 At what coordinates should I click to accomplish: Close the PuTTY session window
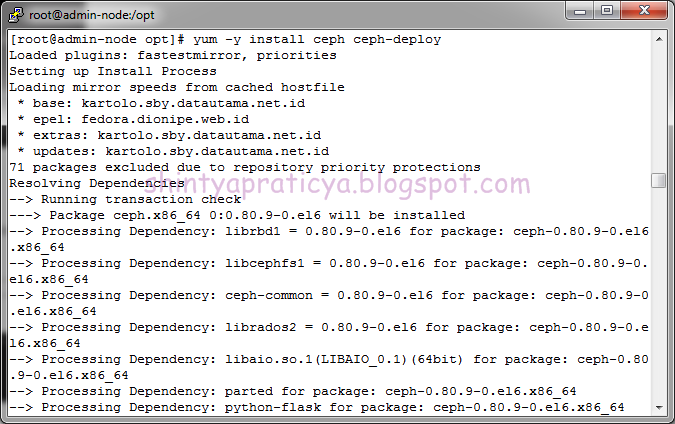click(644, 11)
